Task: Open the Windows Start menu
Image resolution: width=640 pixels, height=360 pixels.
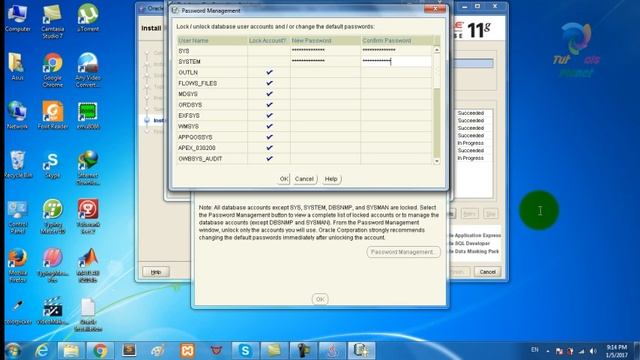Action: click(x=13, y=351)
